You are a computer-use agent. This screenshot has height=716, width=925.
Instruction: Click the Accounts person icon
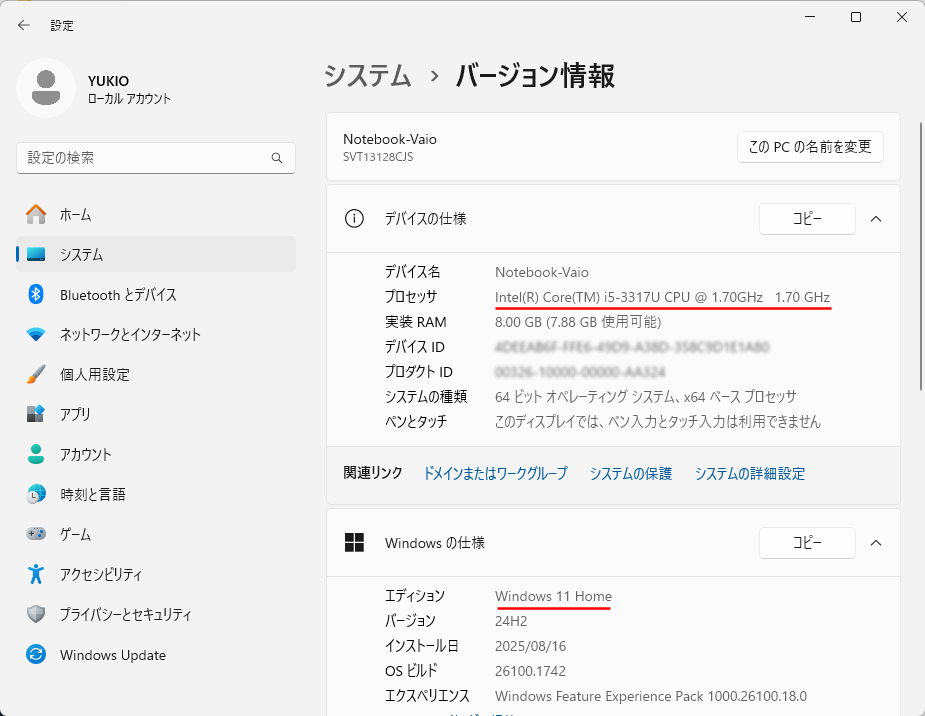click(x=36, y=454)
